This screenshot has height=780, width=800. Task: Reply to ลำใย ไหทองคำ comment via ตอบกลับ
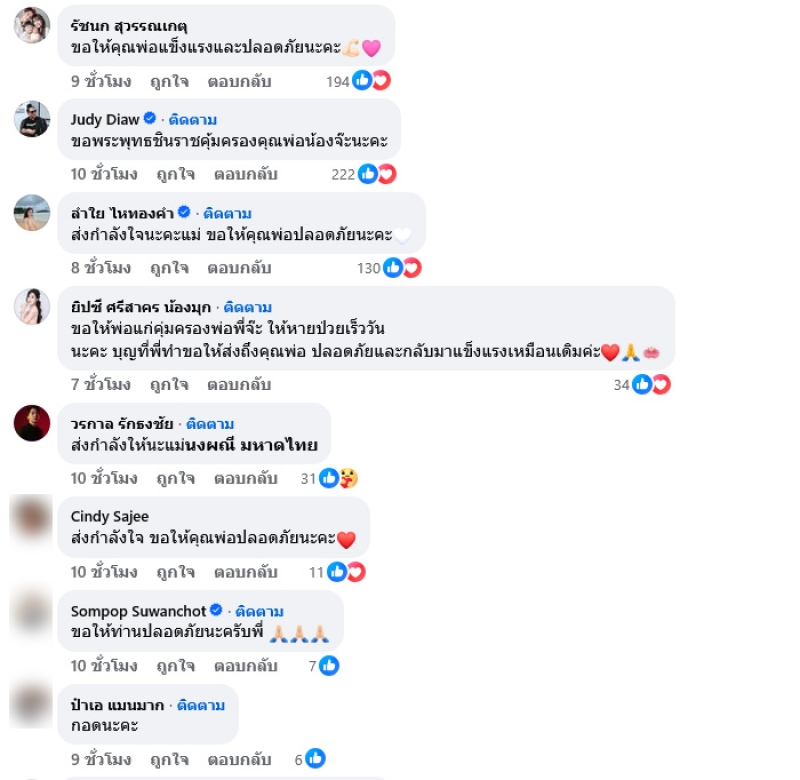239,268
